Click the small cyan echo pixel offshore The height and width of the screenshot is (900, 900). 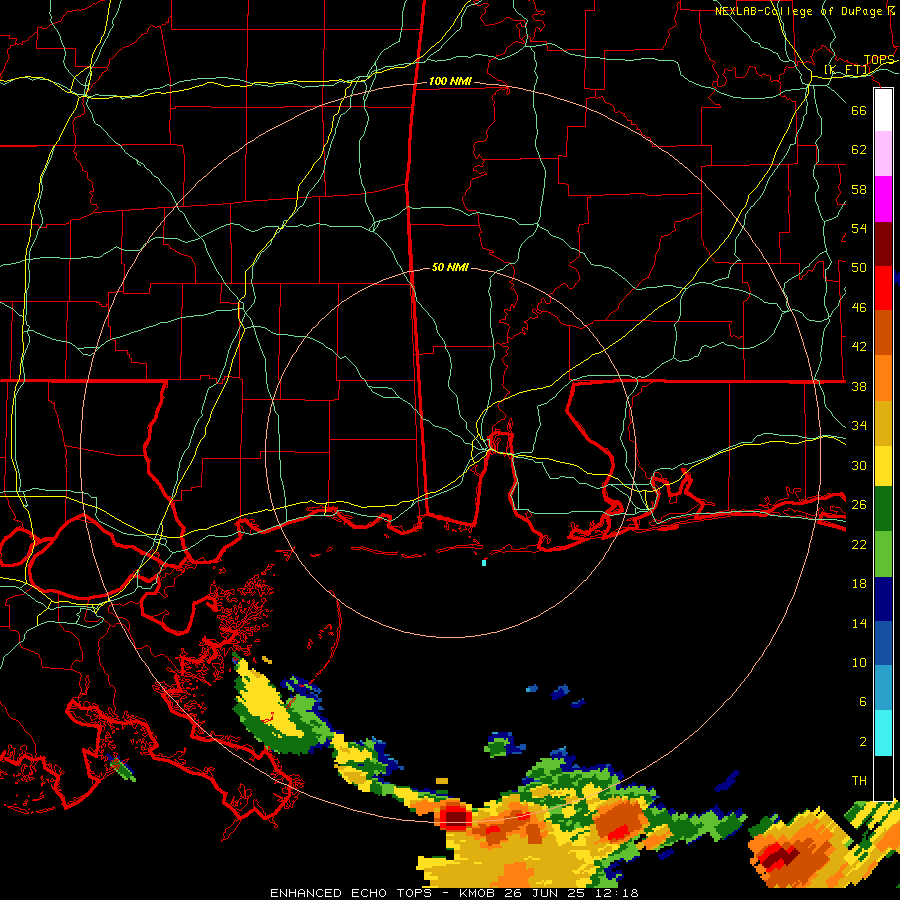484,563
